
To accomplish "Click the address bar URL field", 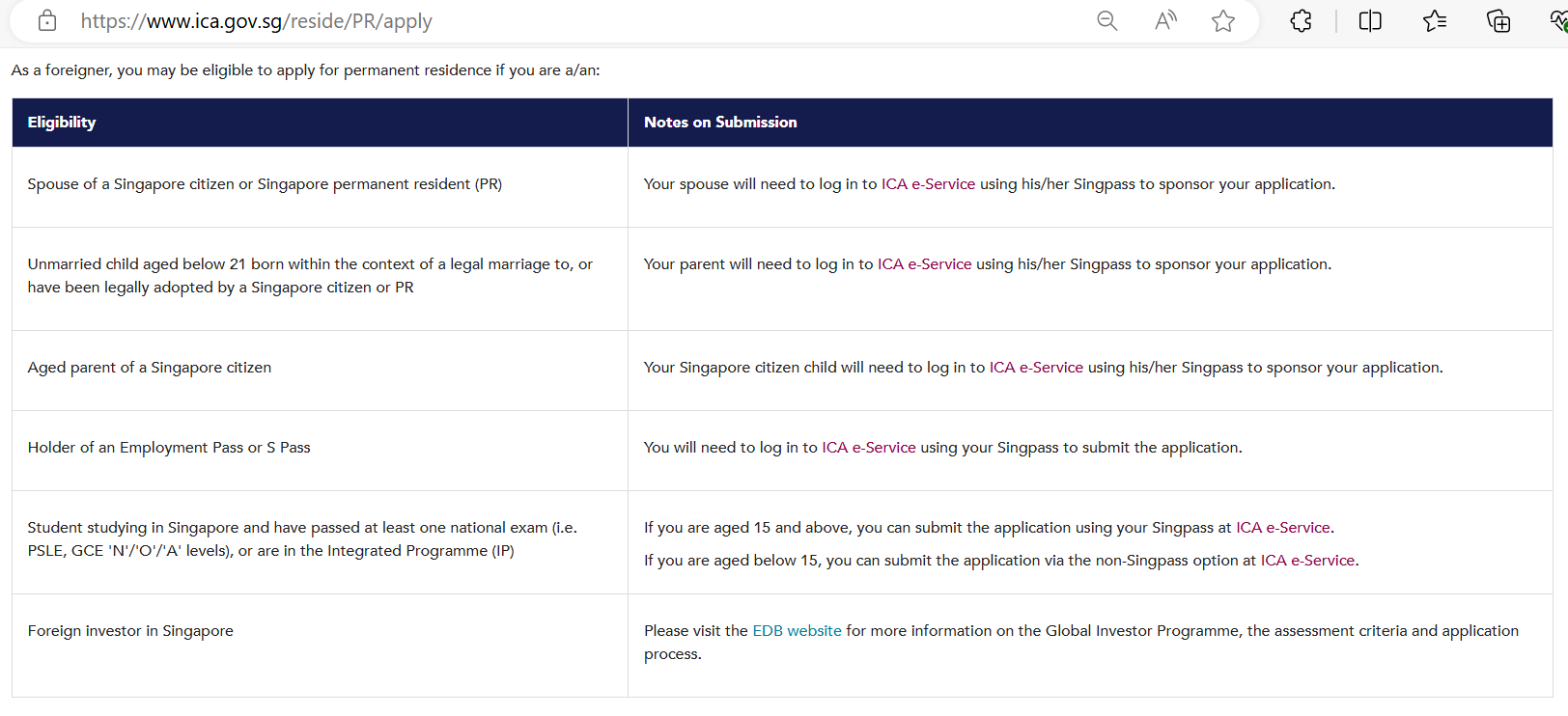I will point(579,21).
